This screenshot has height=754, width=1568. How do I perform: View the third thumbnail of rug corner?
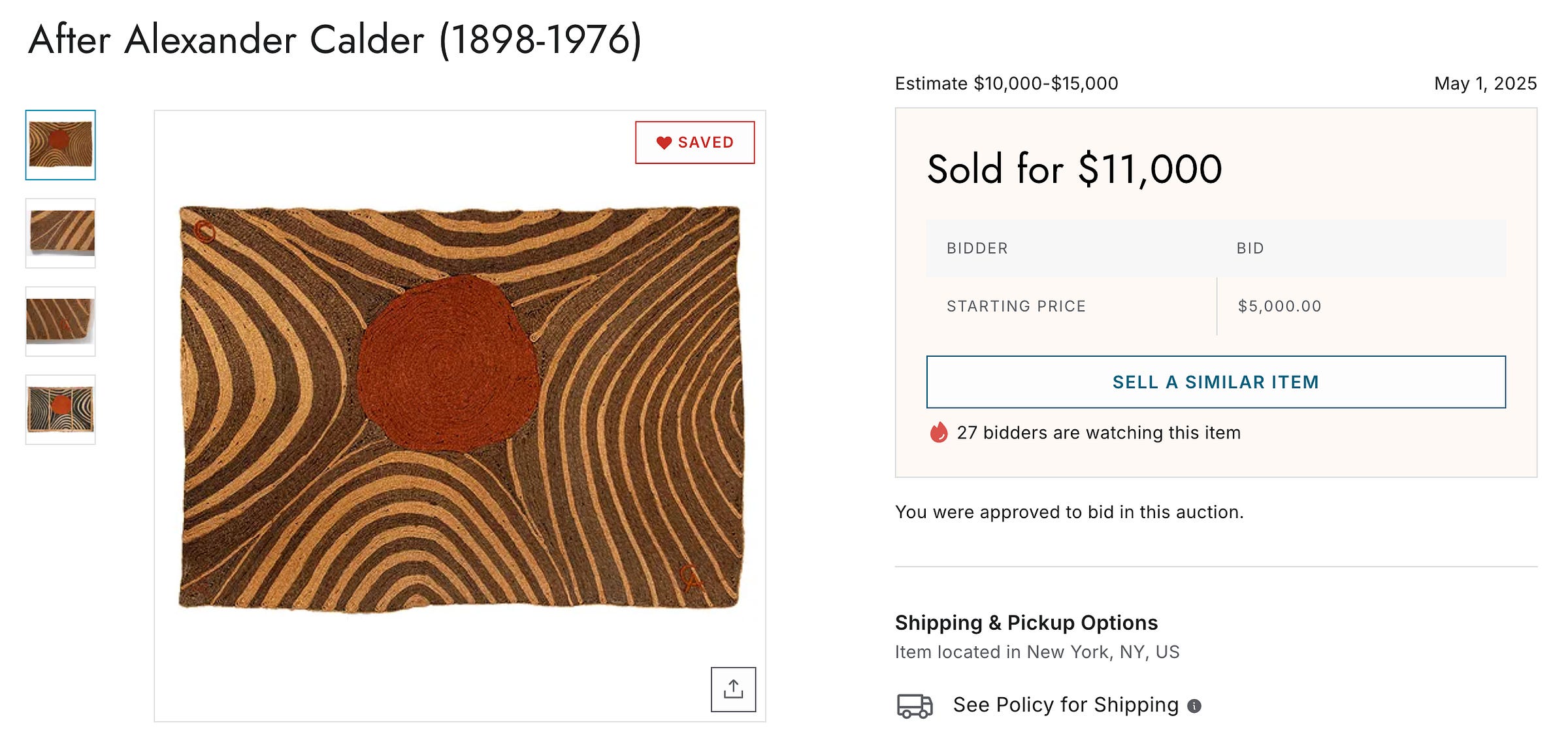pyautogui.click(x=61, y=321)
